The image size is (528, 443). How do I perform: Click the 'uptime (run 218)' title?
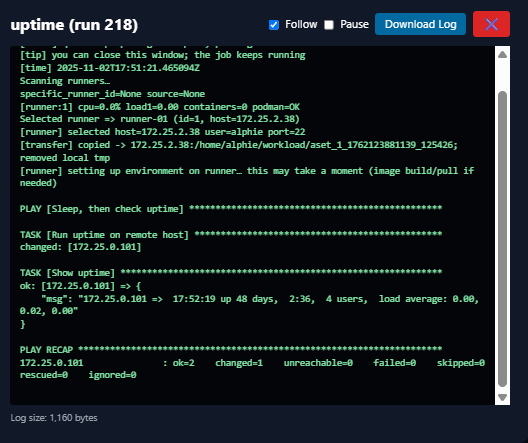pos(74,25)
